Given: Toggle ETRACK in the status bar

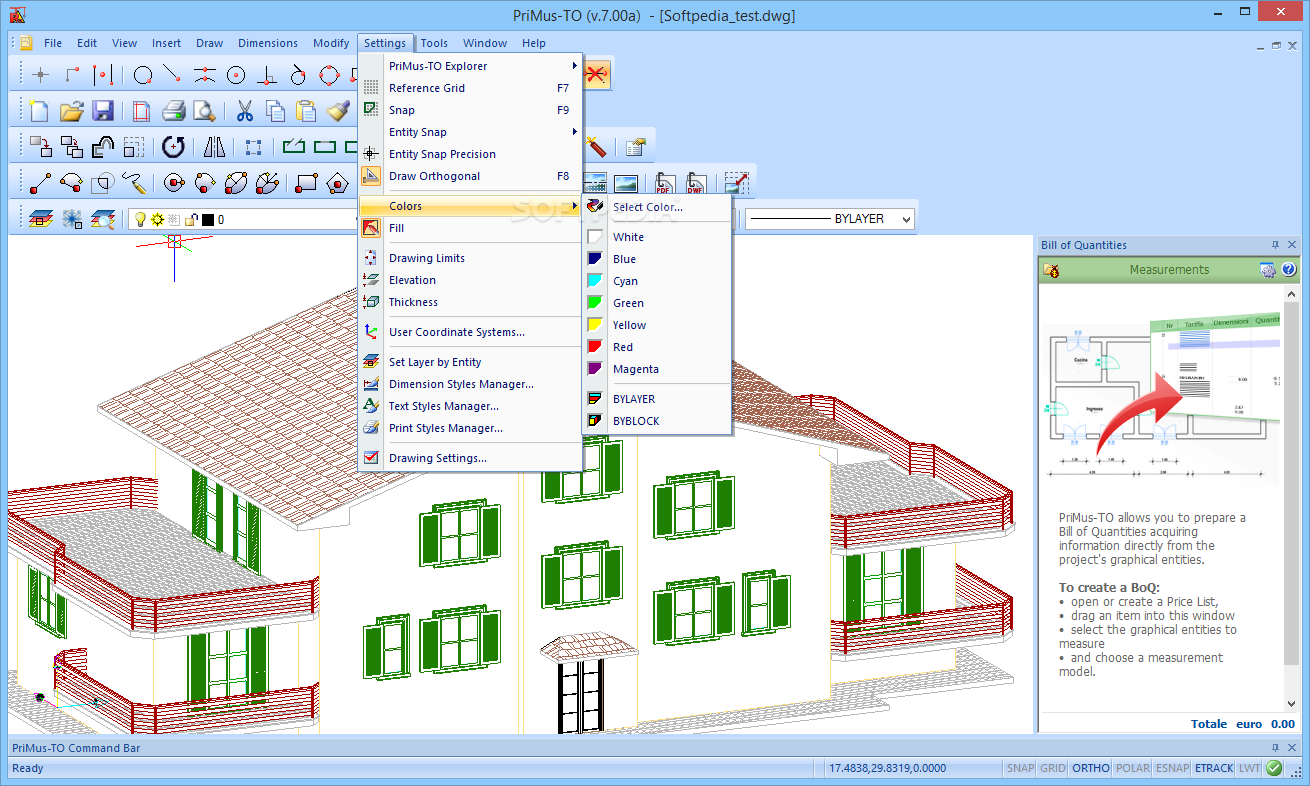Looking at the screenshot, I should click(x=1214, y=768).
